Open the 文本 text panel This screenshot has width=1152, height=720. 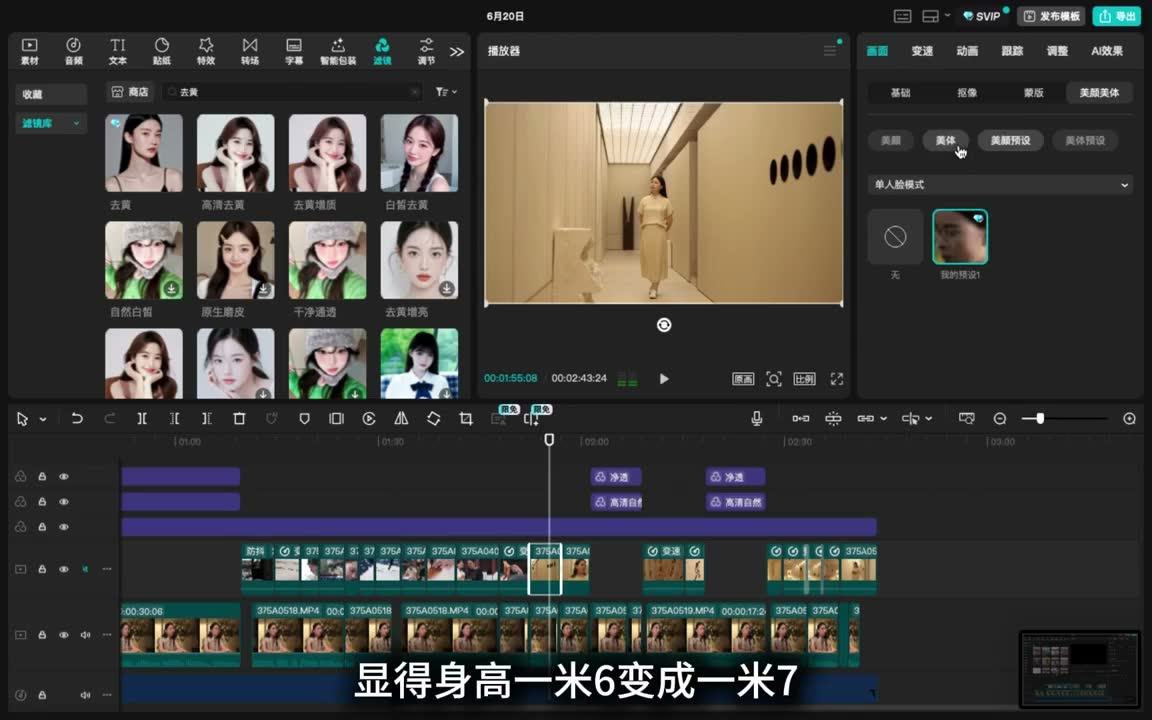click(x=118, y=51)
